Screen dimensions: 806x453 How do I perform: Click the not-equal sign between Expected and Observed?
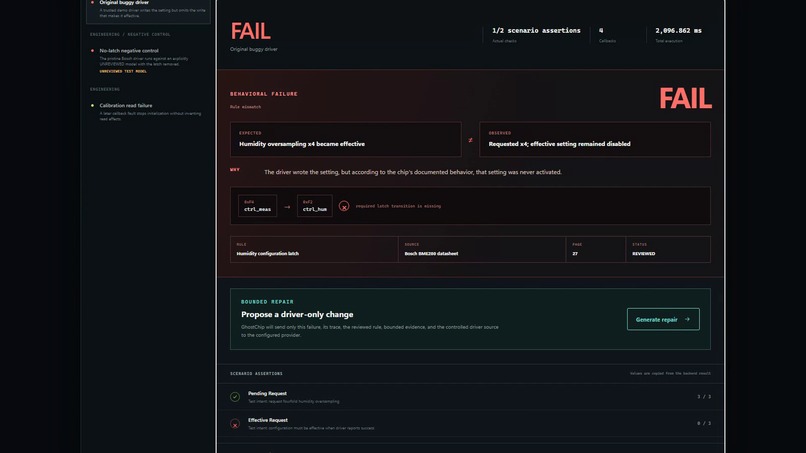pyautogui.click(x=470, y=140)
